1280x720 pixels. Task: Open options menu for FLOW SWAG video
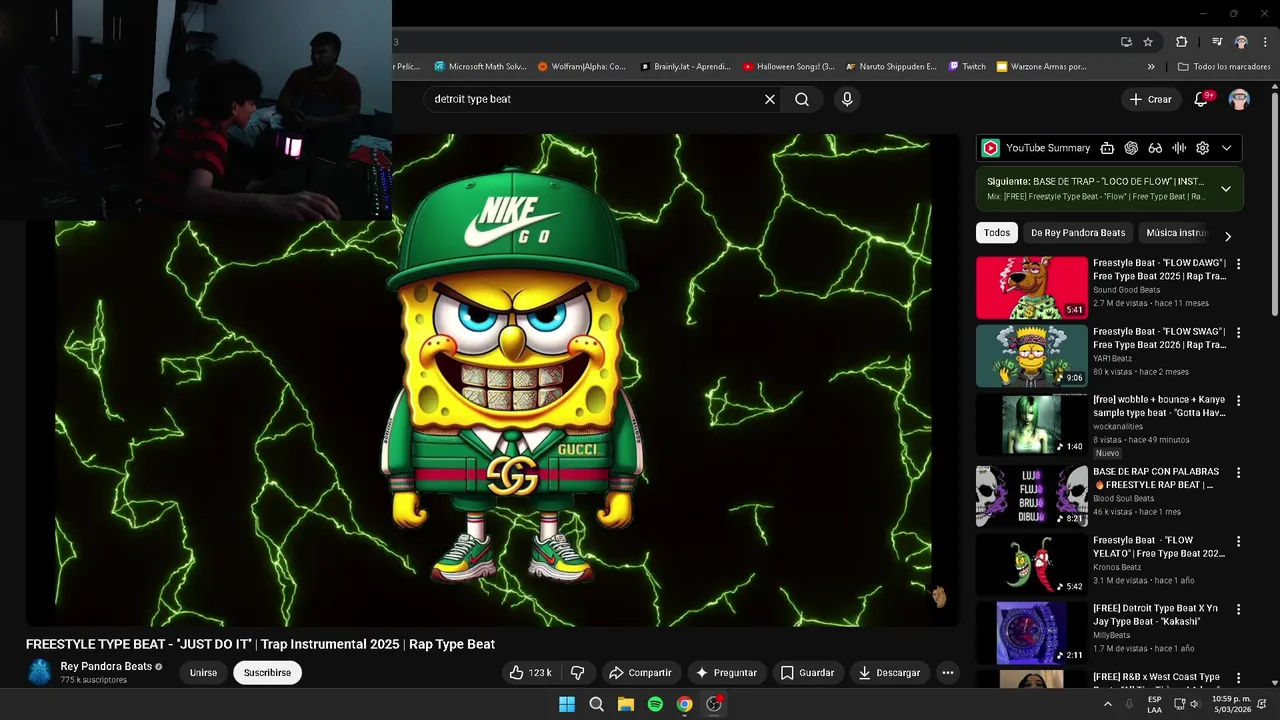1239,333
